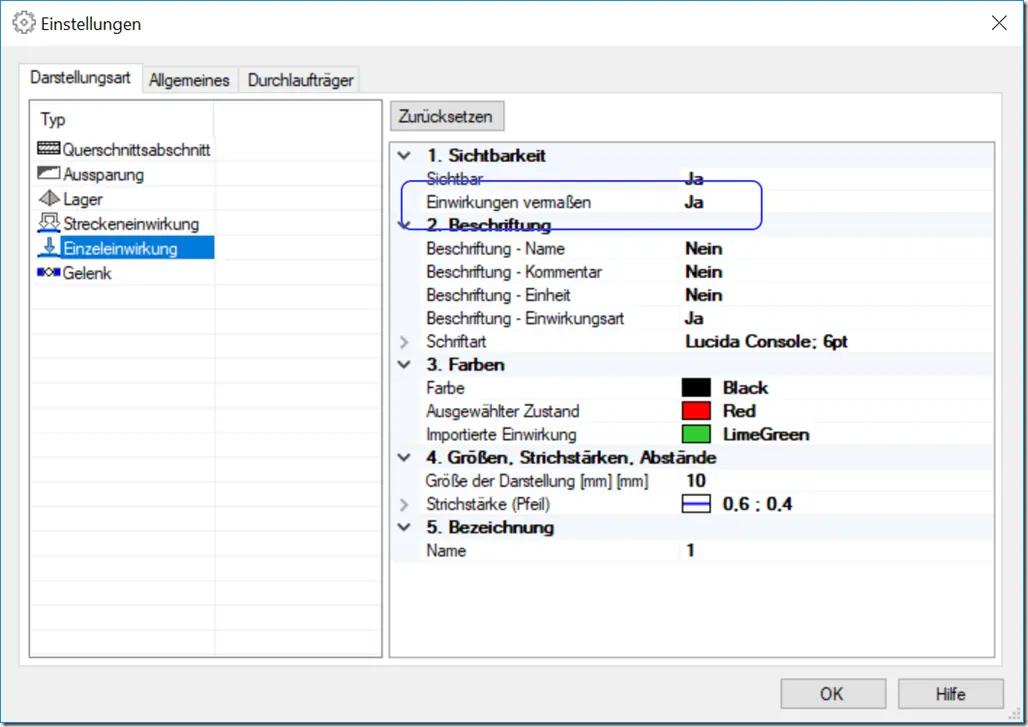
Task: Edit the Name value 1
Action: pos(690,551)
